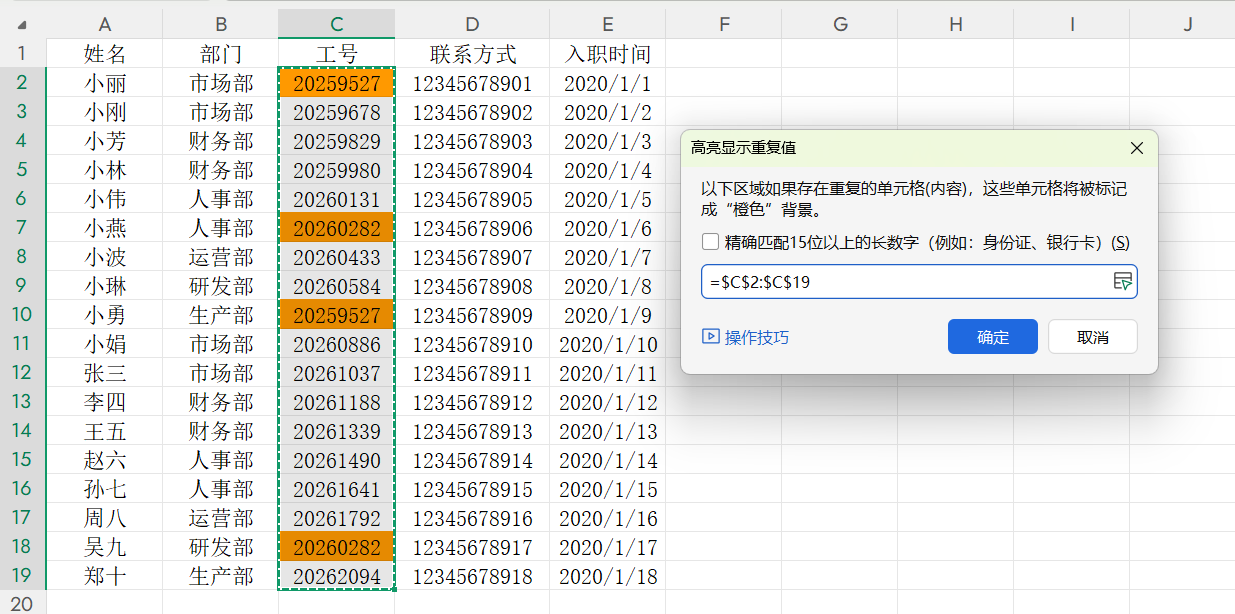Close the 高亮显示重复值 dialog
Screen dimensions: 1235x614
pyautogui.click(x=1136, y=148)
